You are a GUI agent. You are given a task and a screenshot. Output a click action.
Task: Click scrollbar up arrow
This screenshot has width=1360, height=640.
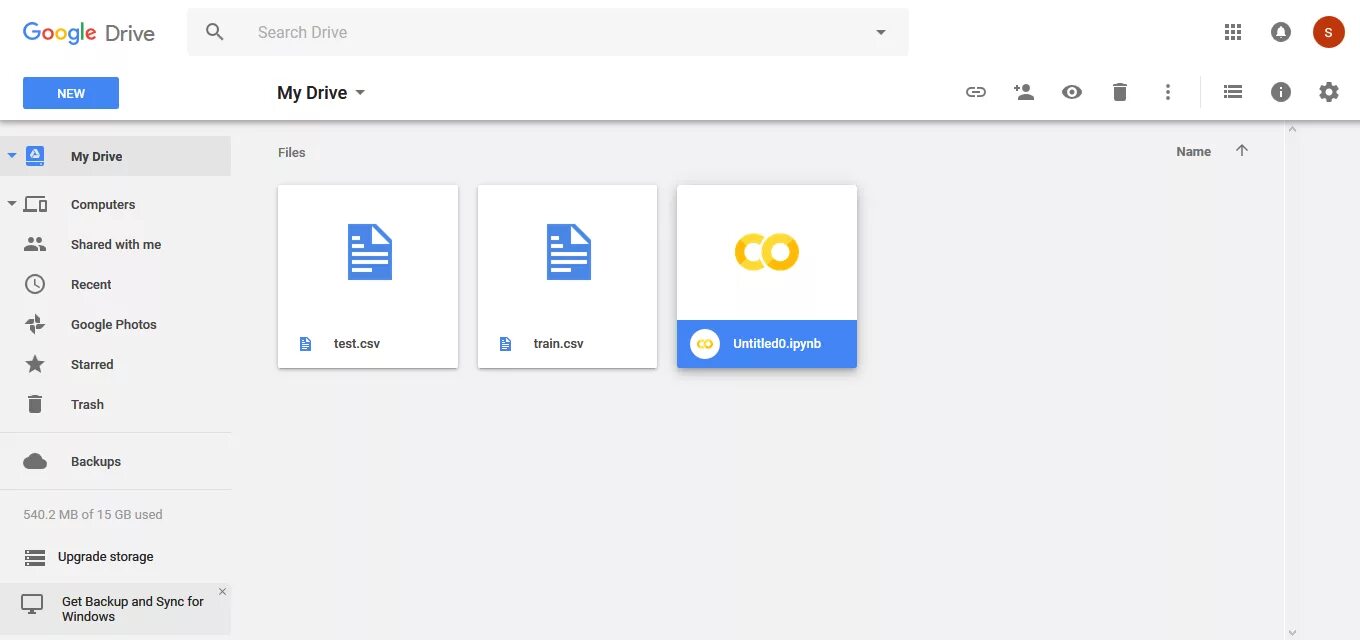pos(1292,129)
